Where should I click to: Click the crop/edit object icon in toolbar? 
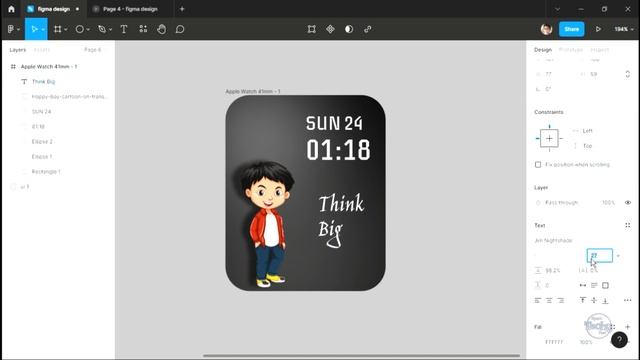[x=311, y=29]
